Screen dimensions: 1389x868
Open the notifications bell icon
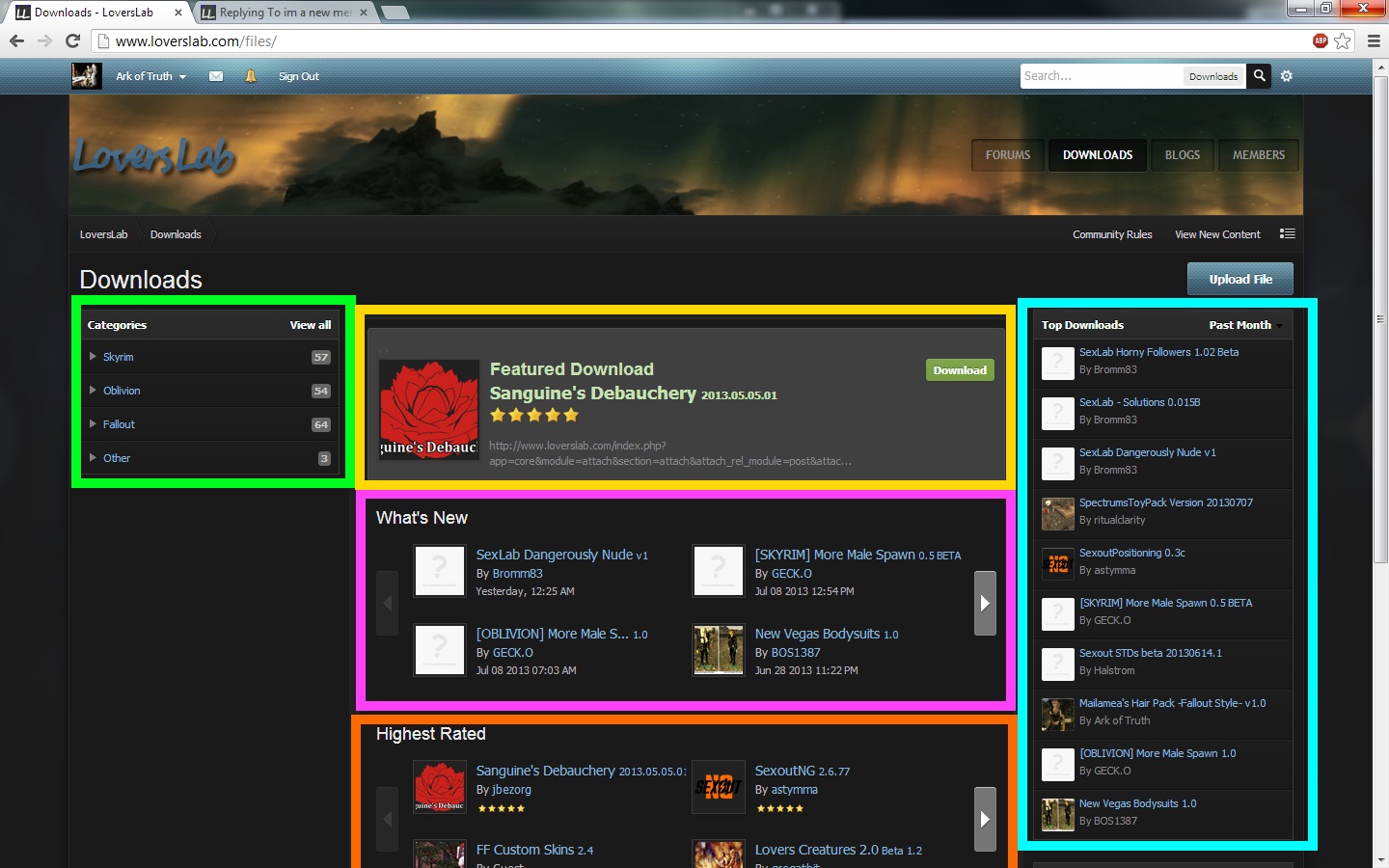(x=251, y=76)
